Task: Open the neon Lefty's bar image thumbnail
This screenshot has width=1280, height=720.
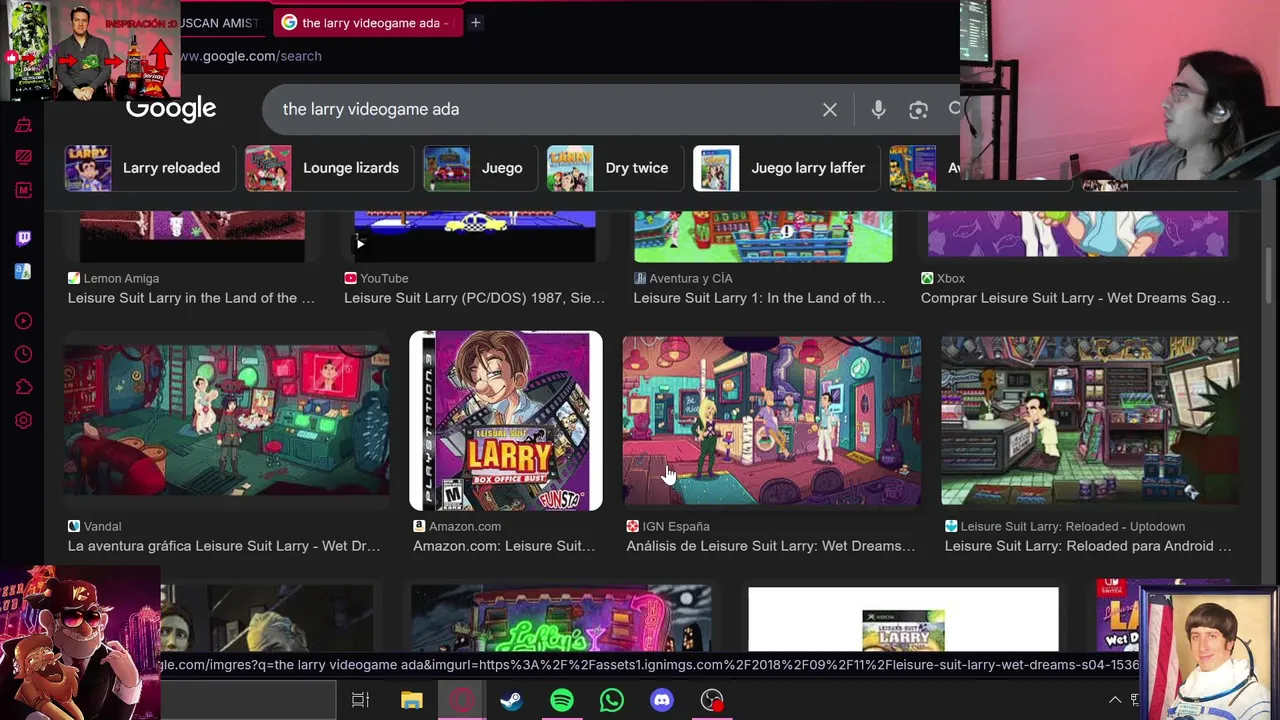Action: [x=561, y=618]
